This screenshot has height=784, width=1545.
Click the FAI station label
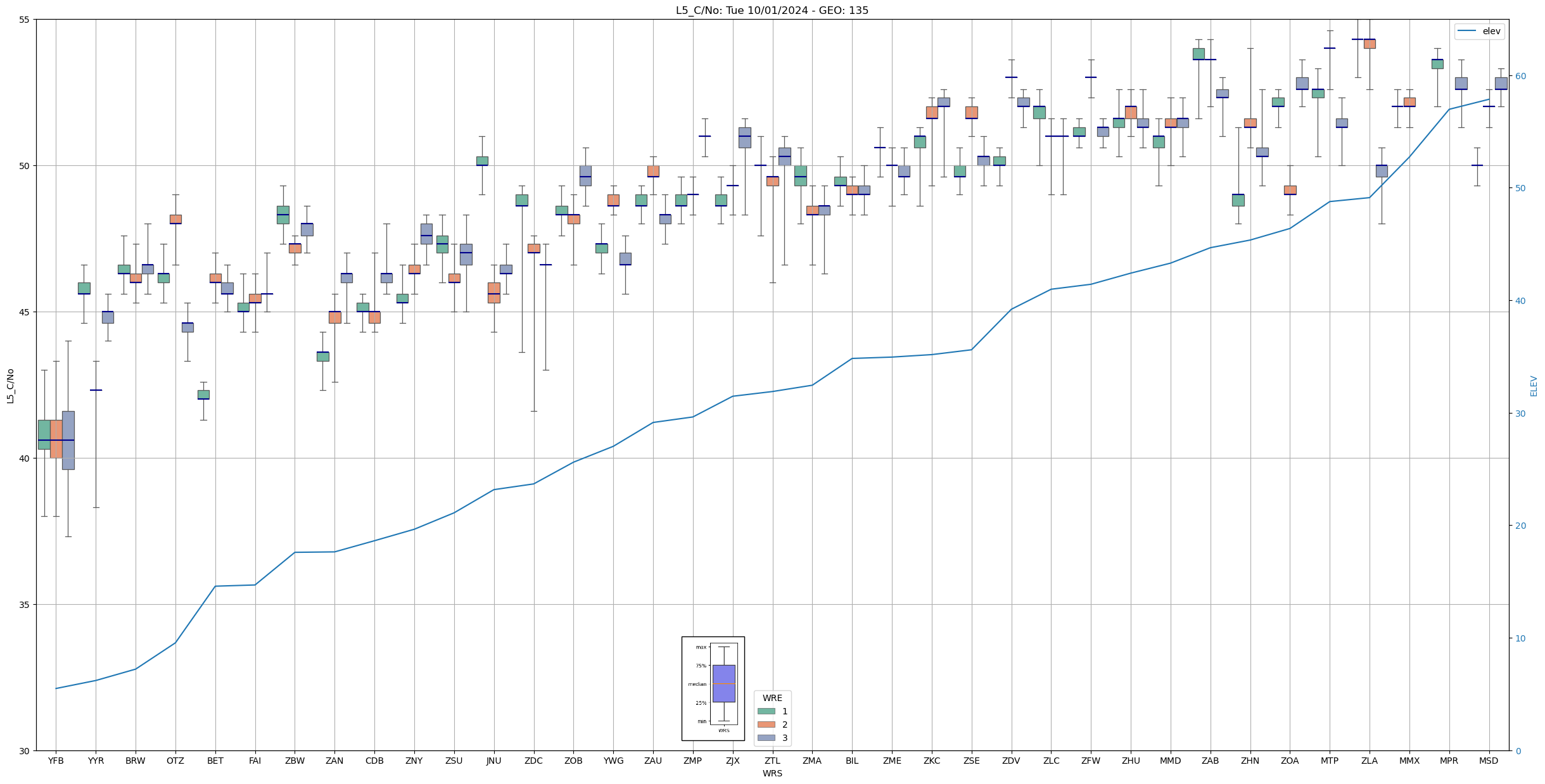tap(255, 761)
